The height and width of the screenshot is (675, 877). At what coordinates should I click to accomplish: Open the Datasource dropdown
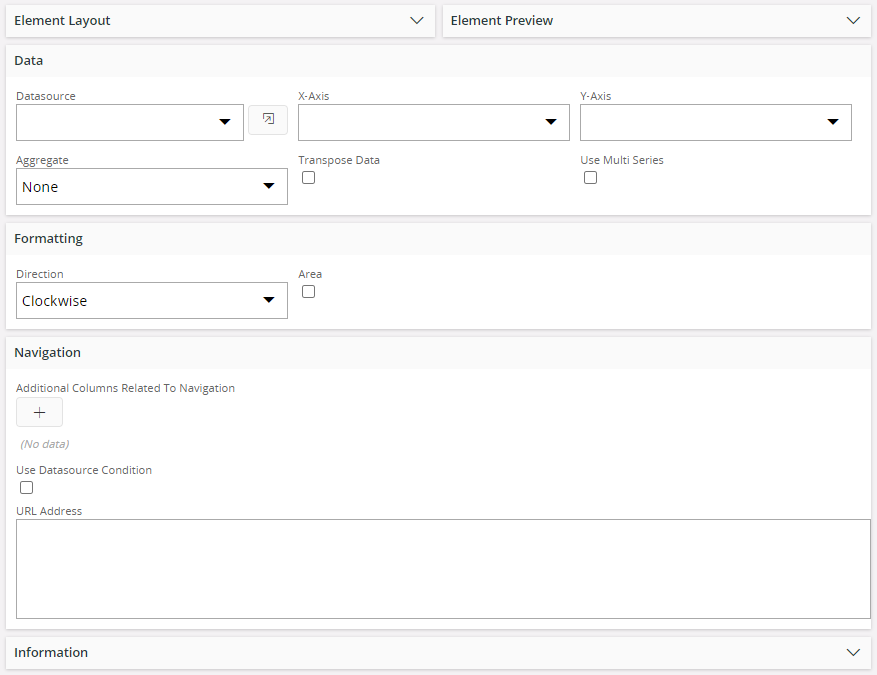pyautogui.click(x=130, y=122)
